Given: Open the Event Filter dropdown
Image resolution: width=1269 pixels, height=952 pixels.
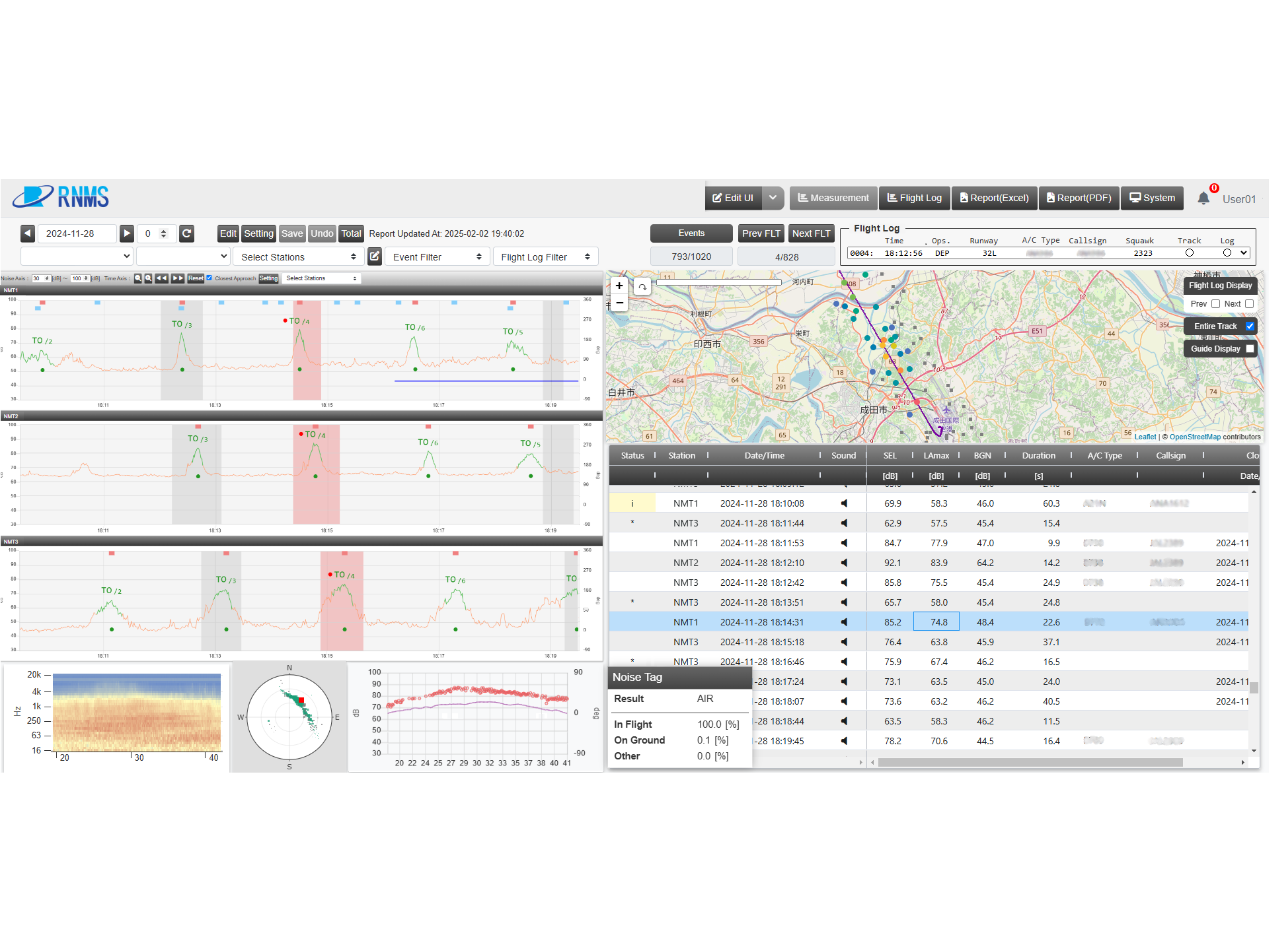Looking at the screenshot, I should coord(437,257).
